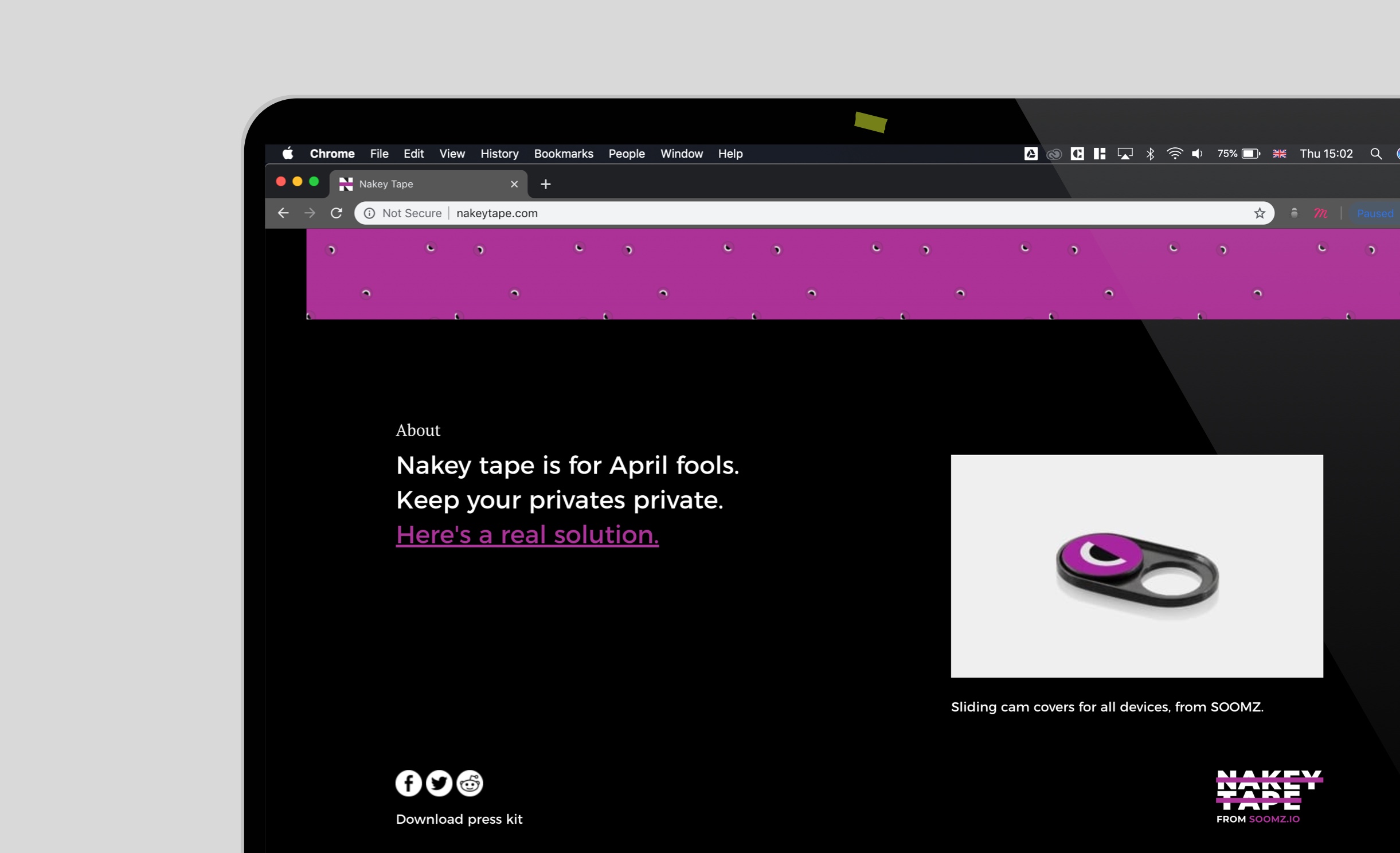
Task: Open Spotlight search magnifier
Action: (1375, 154)
